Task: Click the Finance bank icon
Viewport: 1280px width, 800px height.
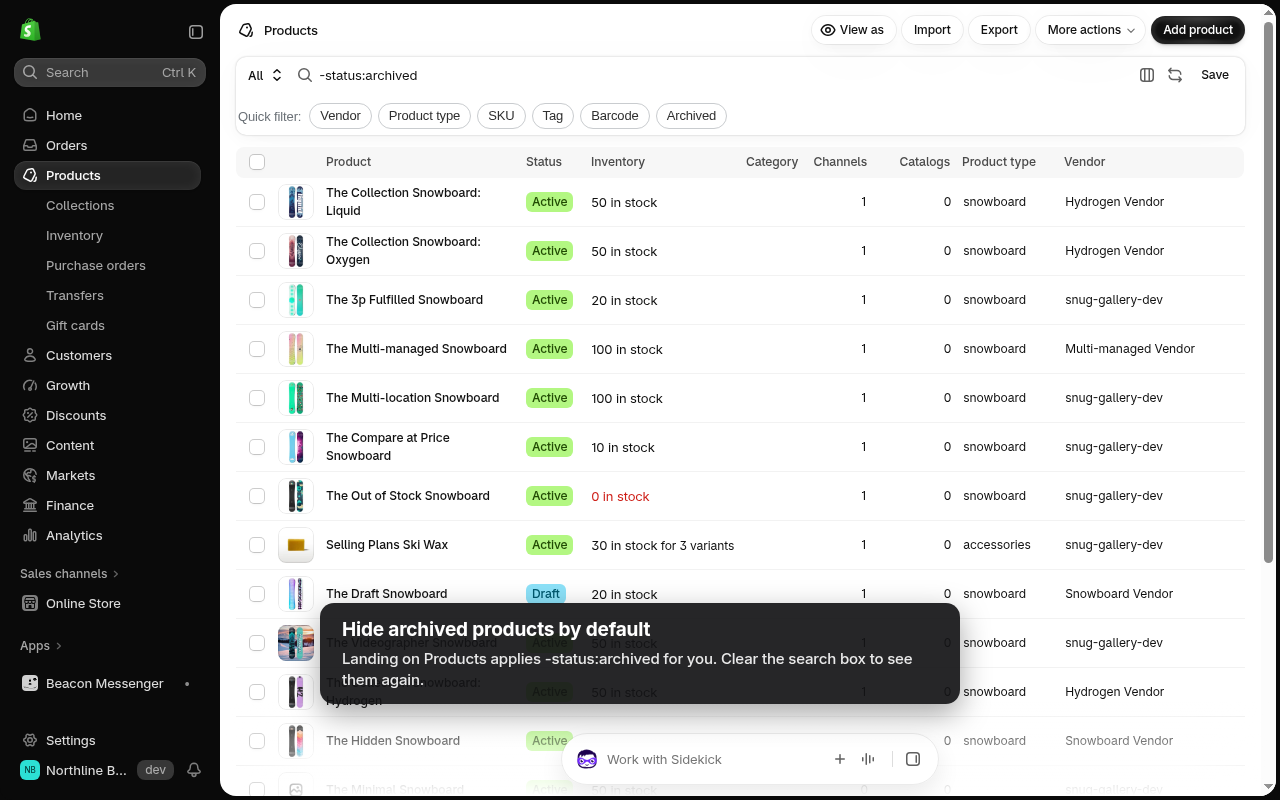Action: tap(30, 505)
